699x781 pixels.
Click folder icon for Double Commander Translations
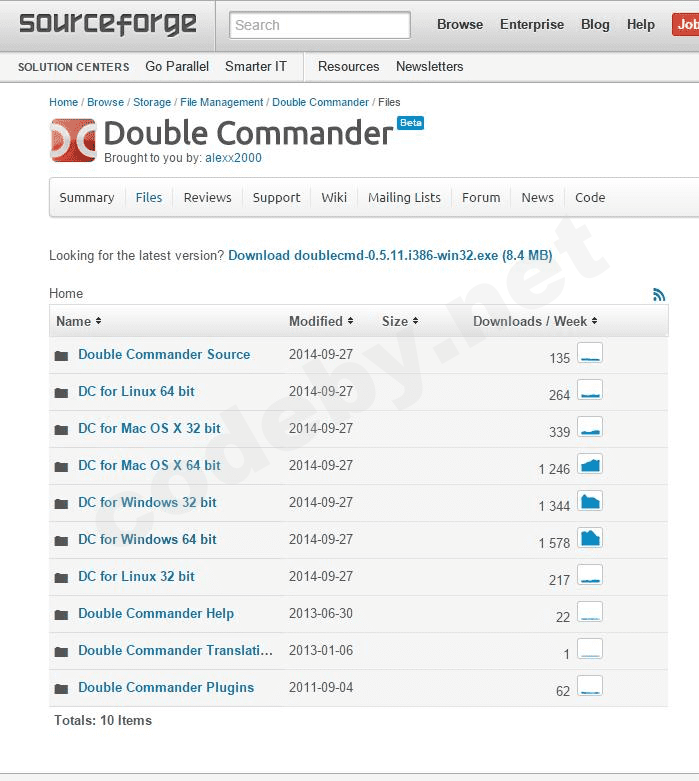(61, 651)
